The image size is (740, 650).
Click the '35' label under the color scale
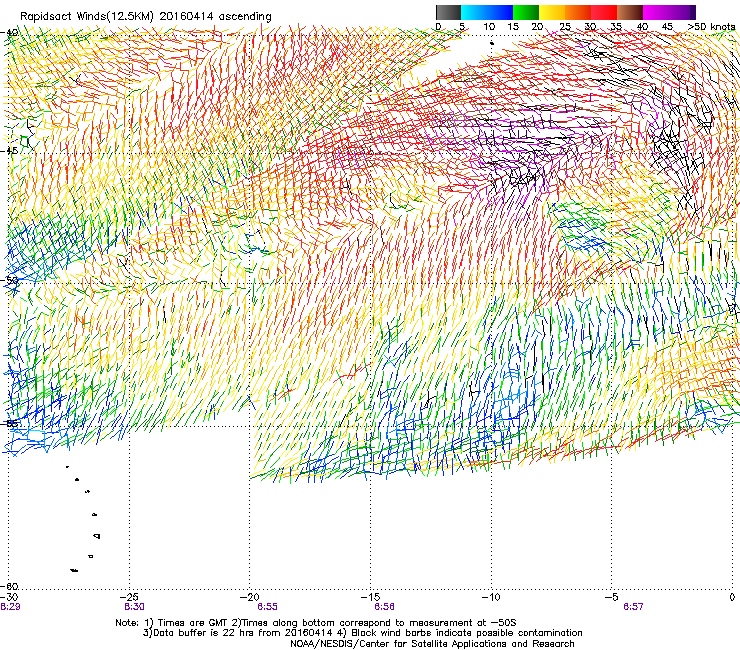pos(616,27)
